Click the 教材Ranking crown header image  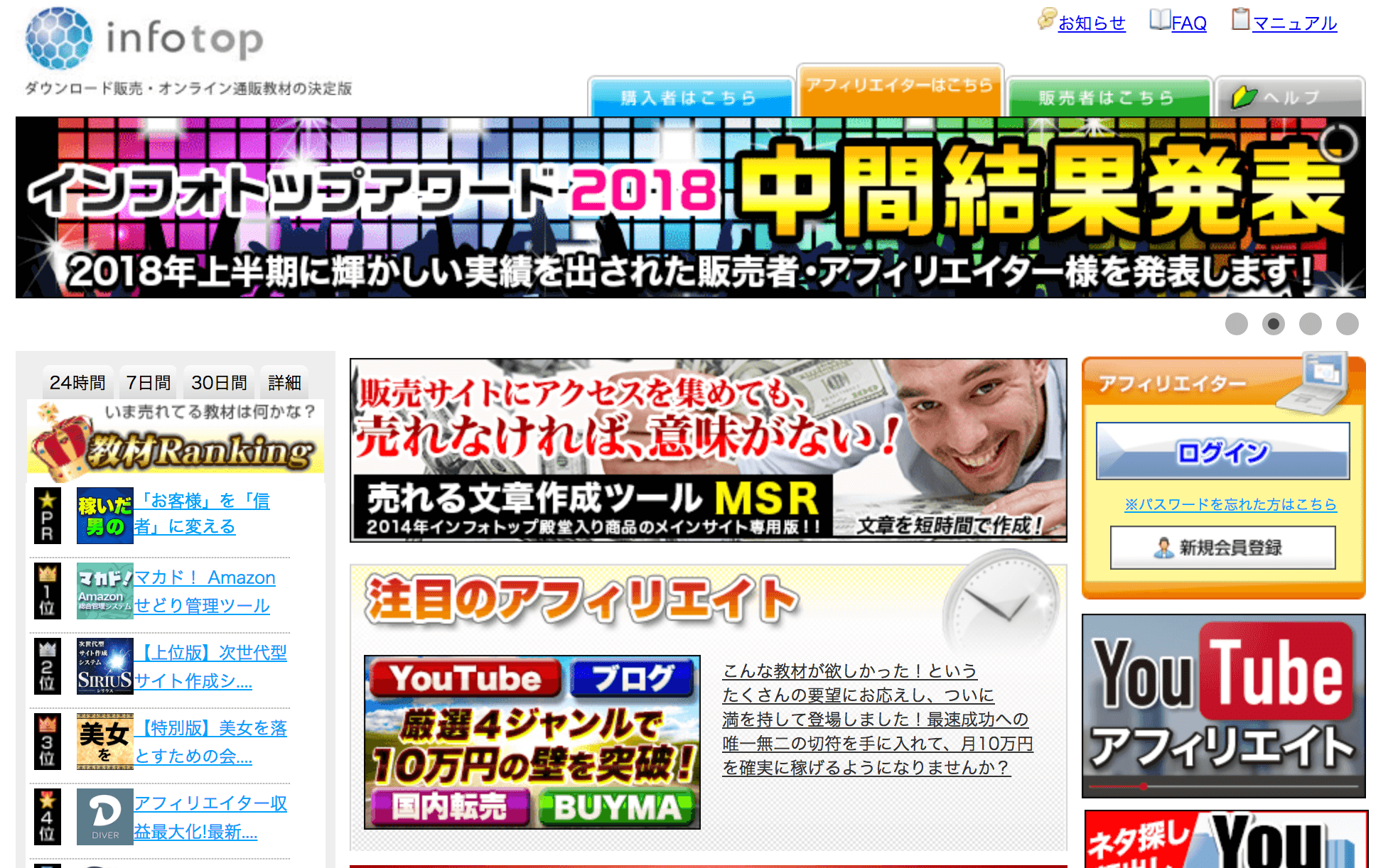176,440
